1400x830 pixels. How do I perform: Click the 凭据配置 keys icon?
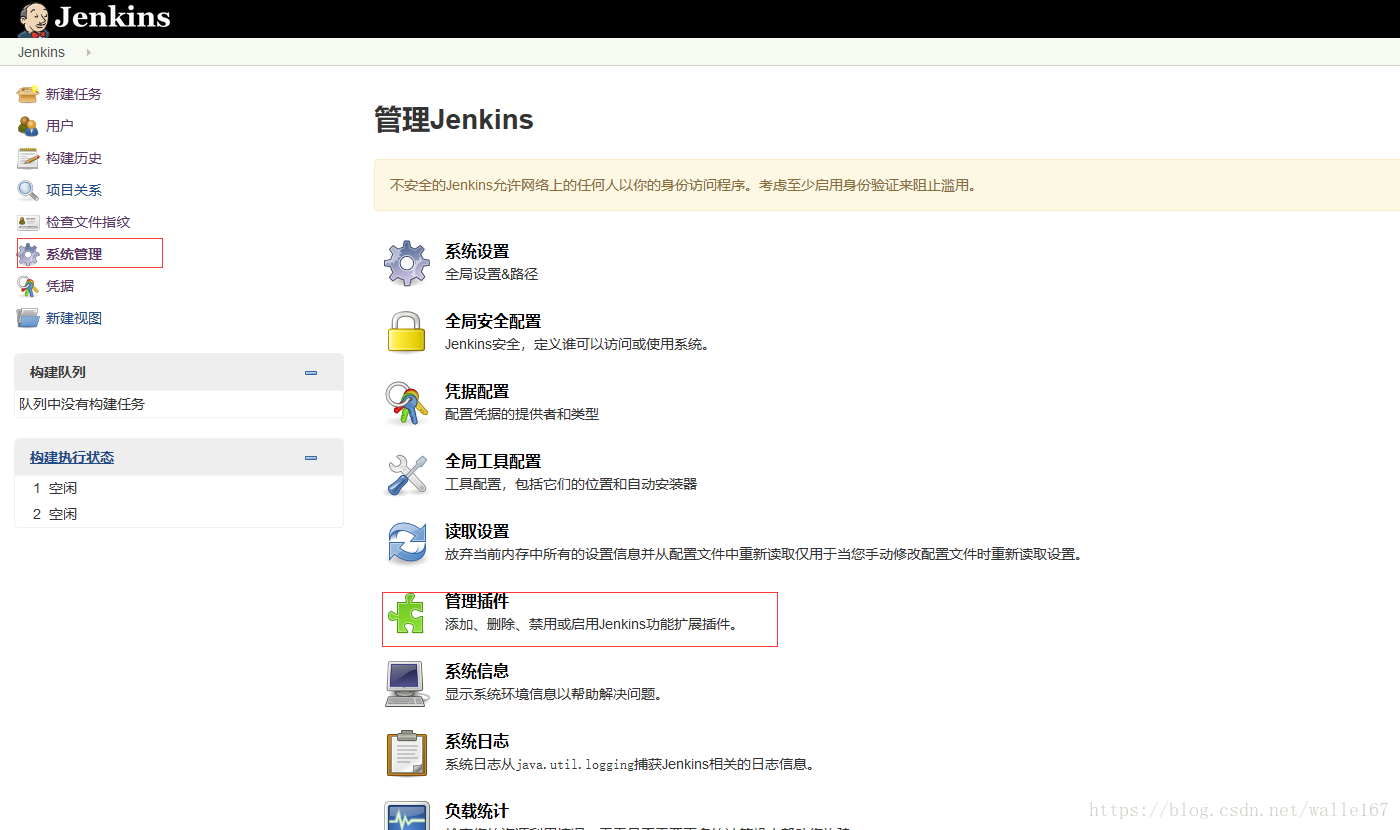pos(407,403)
